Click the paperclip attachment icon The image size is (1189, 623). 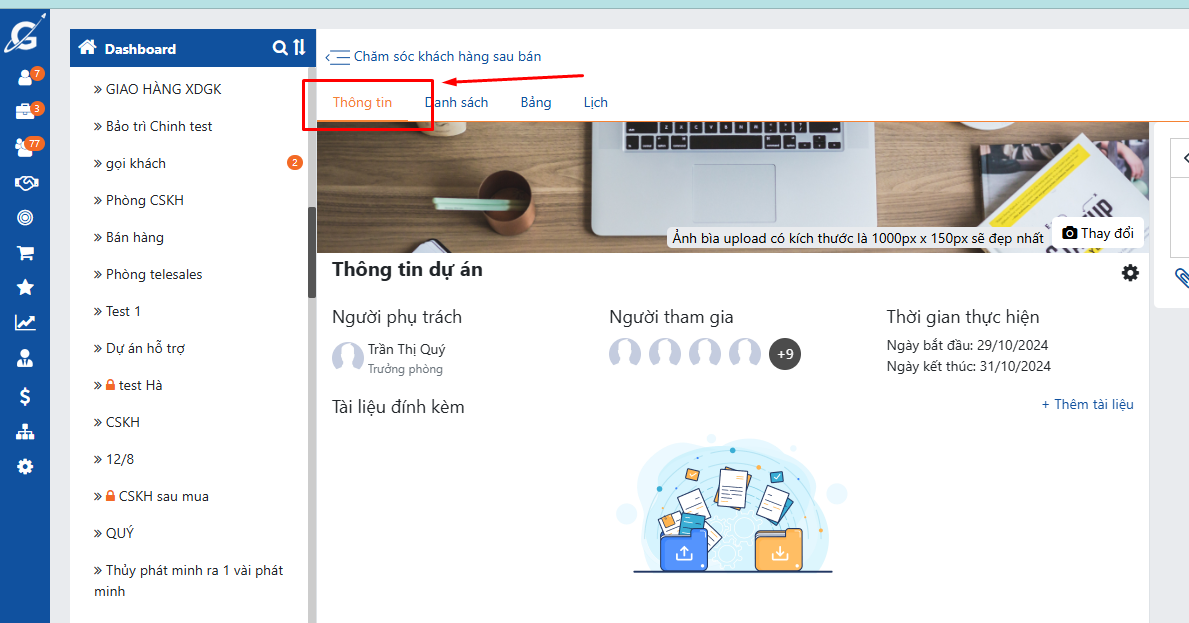pos(1181,277)
